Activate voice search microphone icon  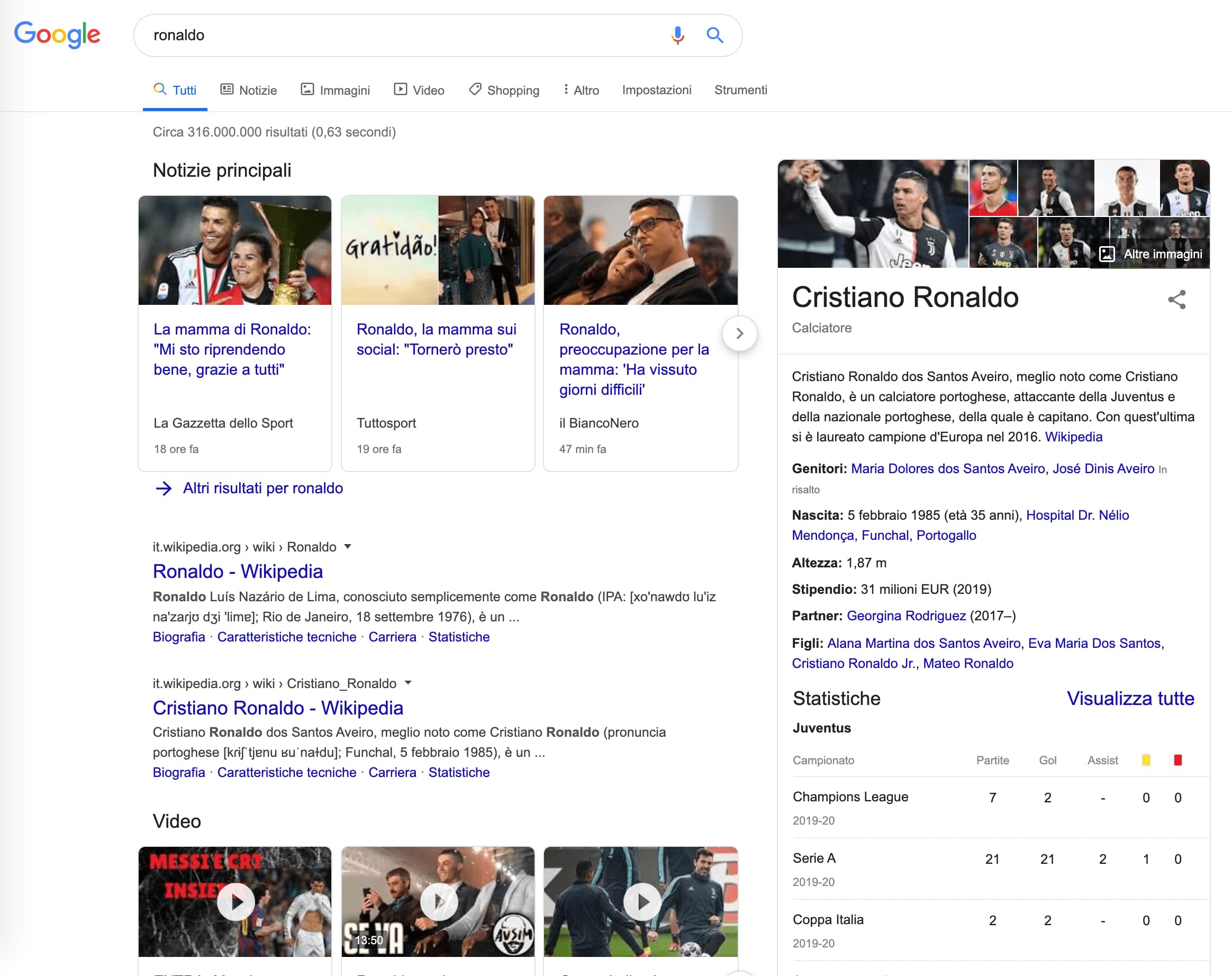click(677, 35)
